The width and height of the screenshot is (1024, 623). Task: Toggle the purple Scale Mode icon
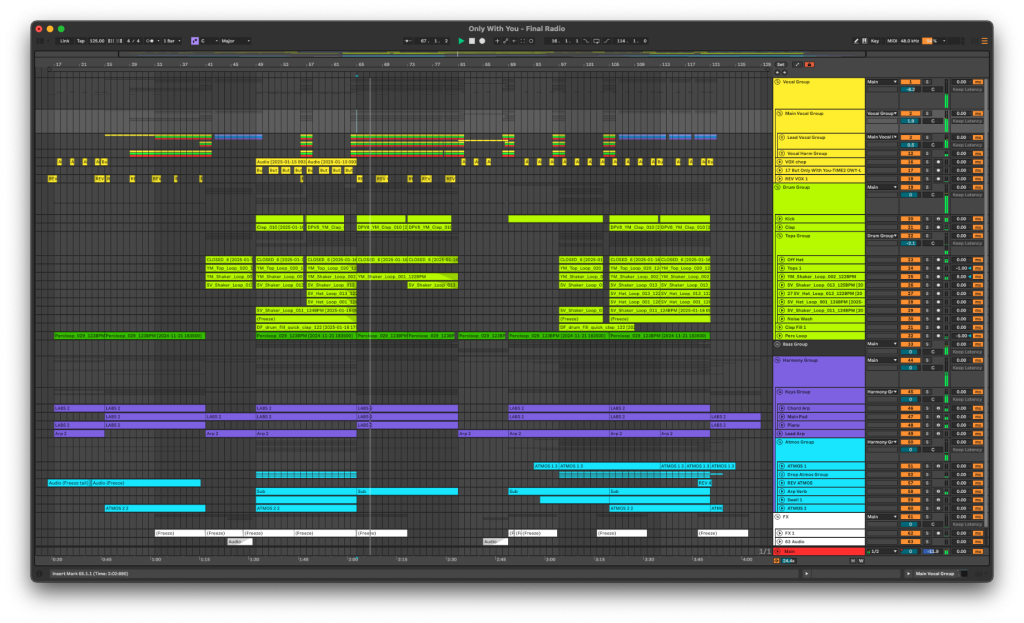pos(195,41)
